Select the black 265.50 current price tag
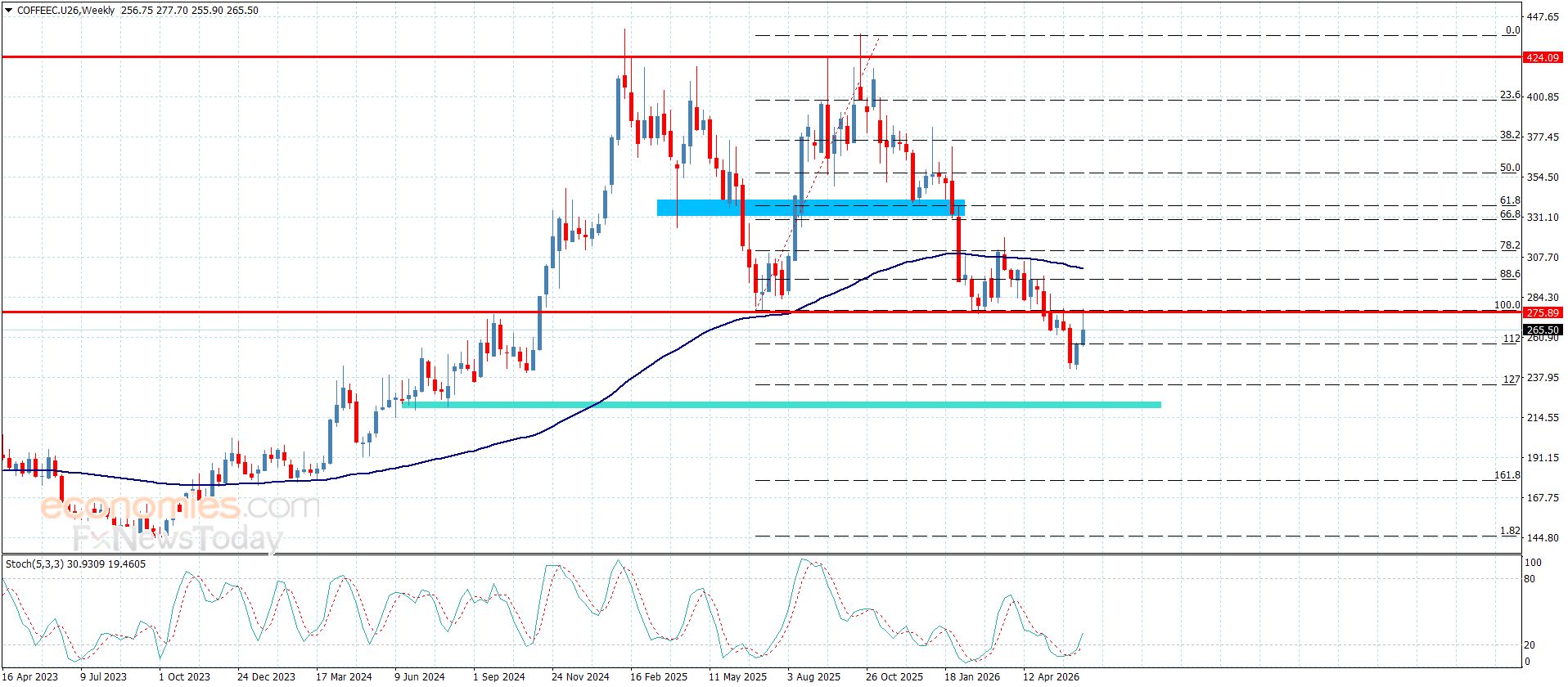The width and height of the screenshot is (1568, 687). point(1542,330)
